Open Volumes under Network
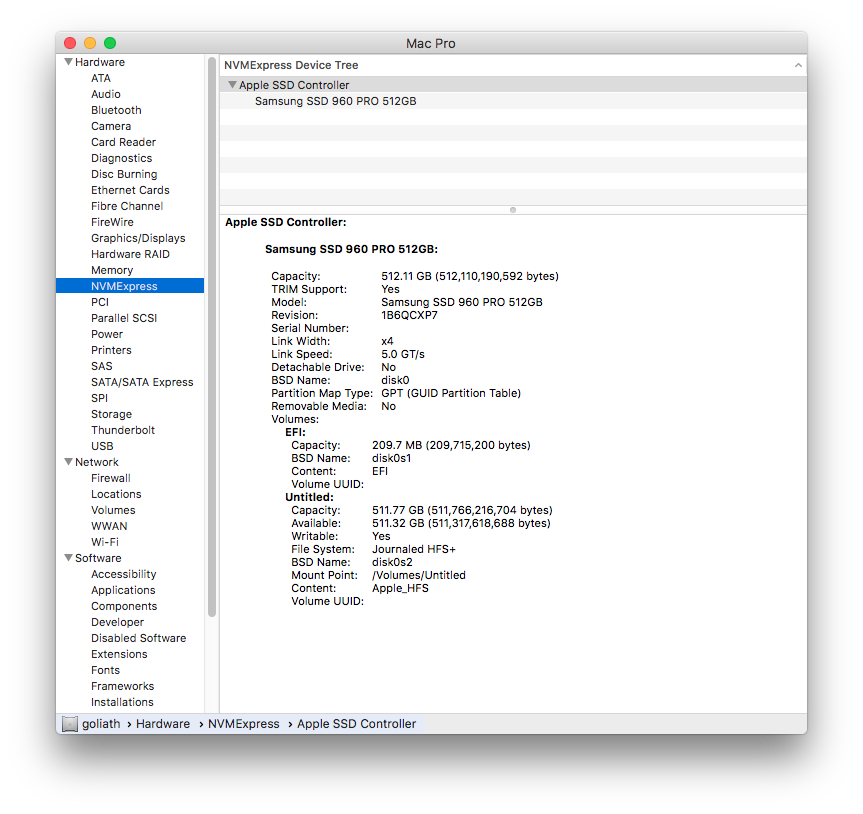This screenshot has height=814, width=863. pos(113,510)
